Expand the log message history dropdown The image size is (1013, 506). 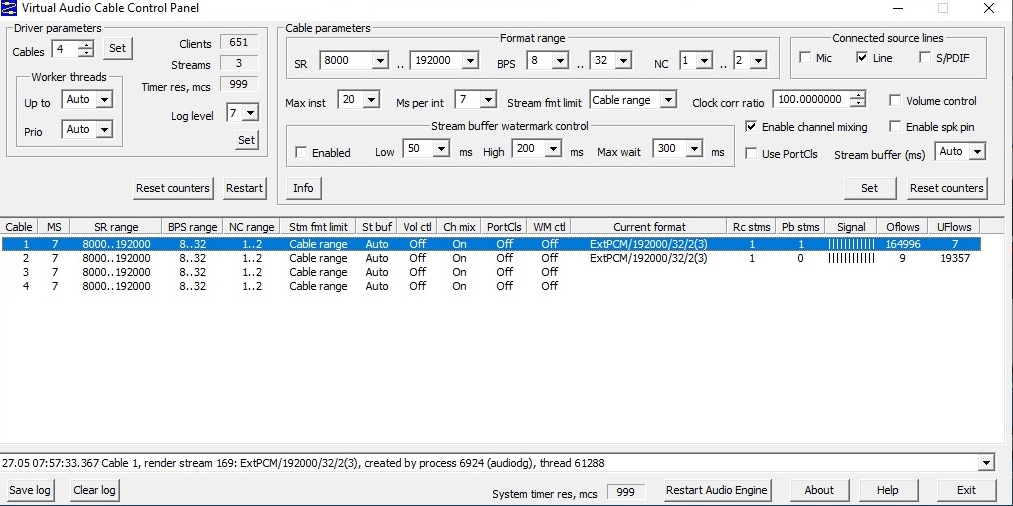tap(986, 463)
